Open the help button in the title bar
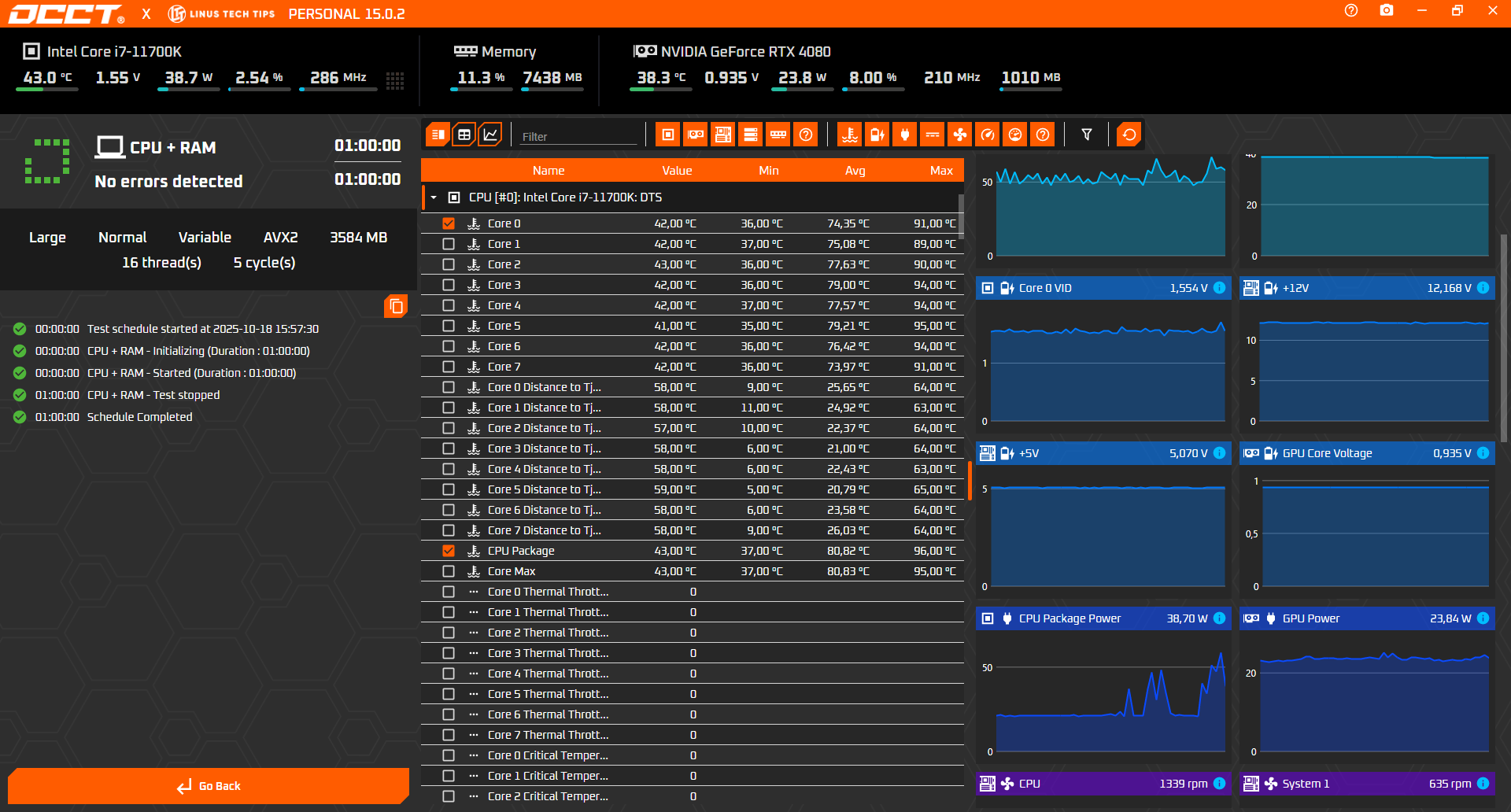The image size is (1511, 812). (1351, 11)
